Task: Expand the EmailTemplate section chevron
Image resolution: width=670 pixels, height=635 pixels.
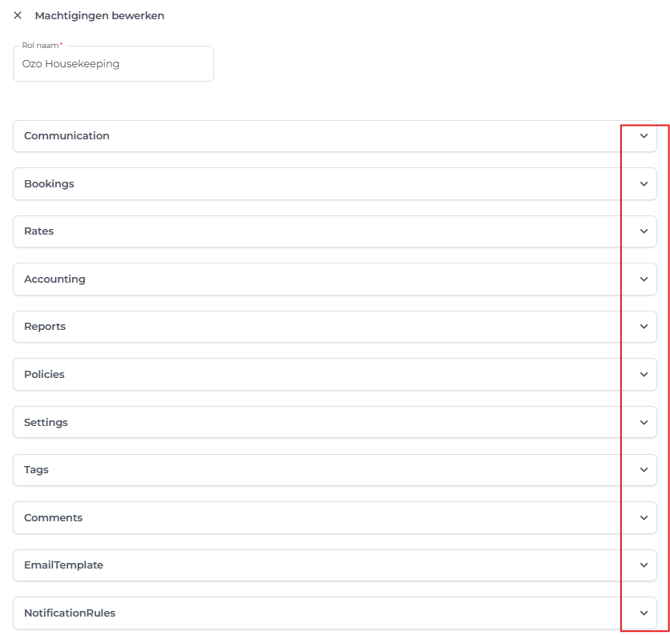Action: (x=643, y=565)
